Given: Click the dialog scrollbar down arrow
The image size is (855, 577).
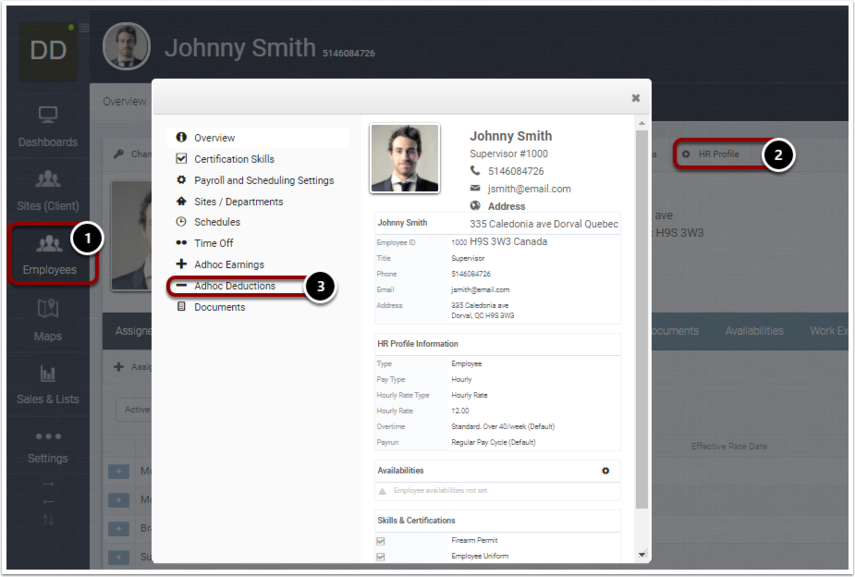Looking at the screenshot, I should tap(642, 555).
